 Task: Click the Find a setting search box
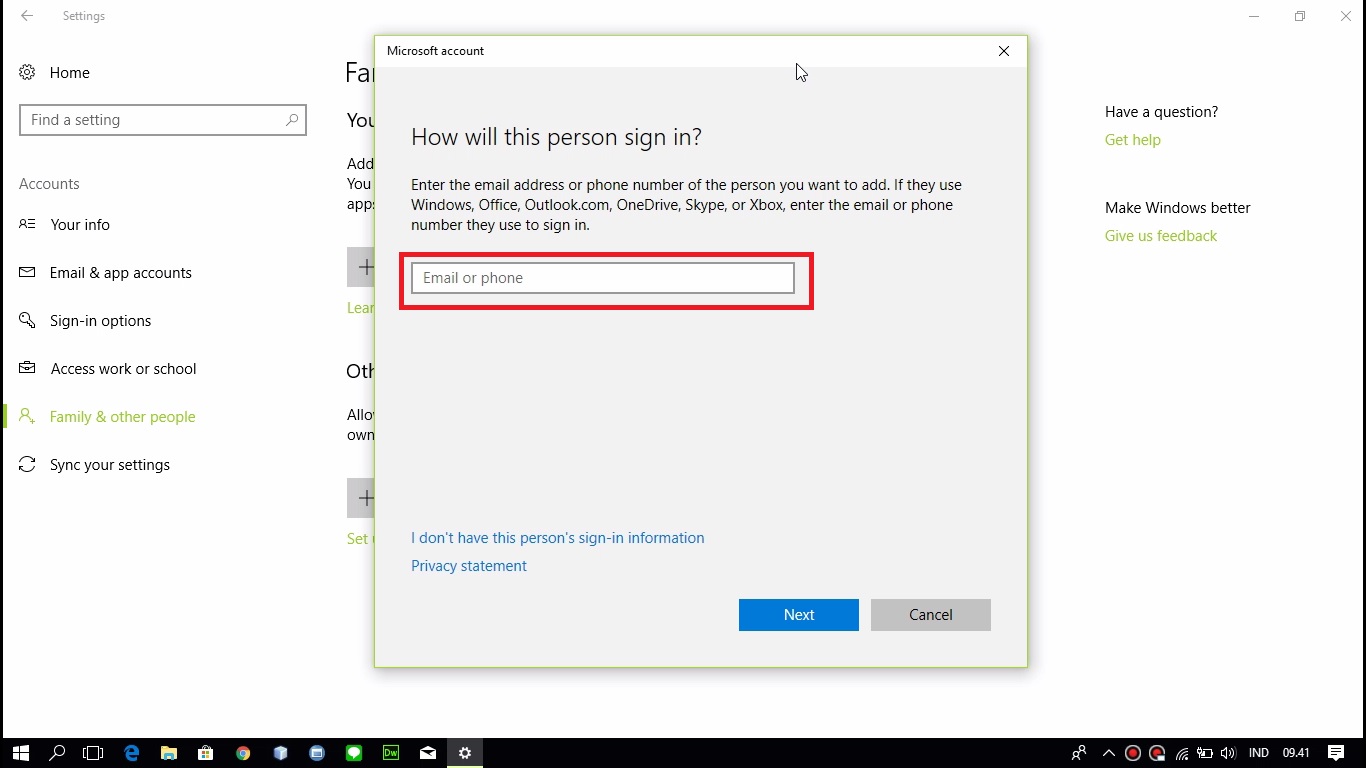tap(163, 120)
